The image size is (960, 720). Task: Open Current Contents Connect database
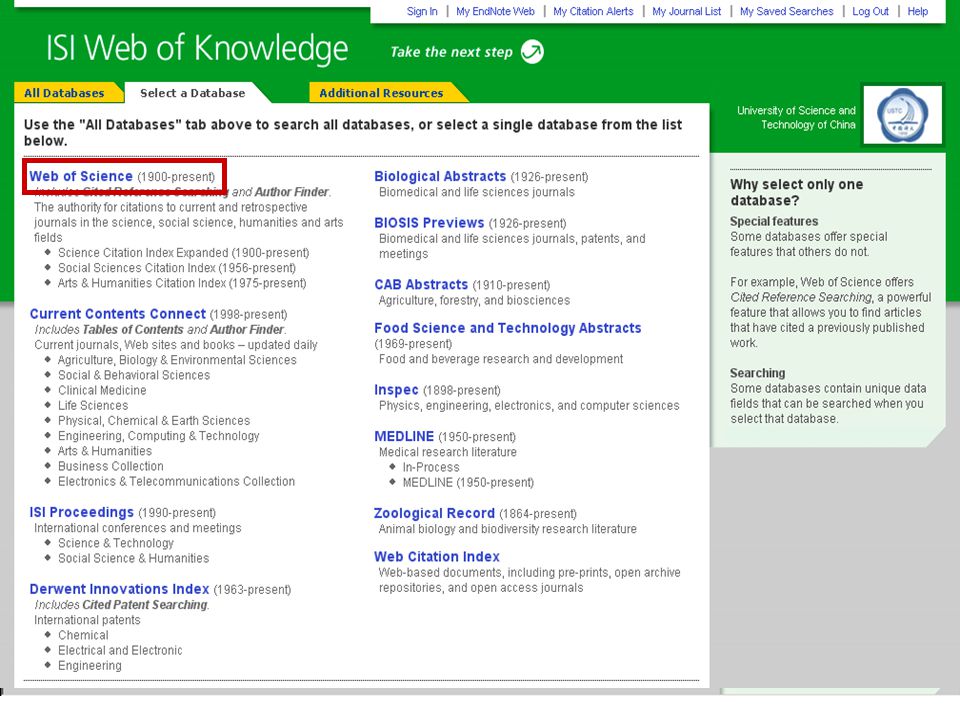click(x=118, y=314)
